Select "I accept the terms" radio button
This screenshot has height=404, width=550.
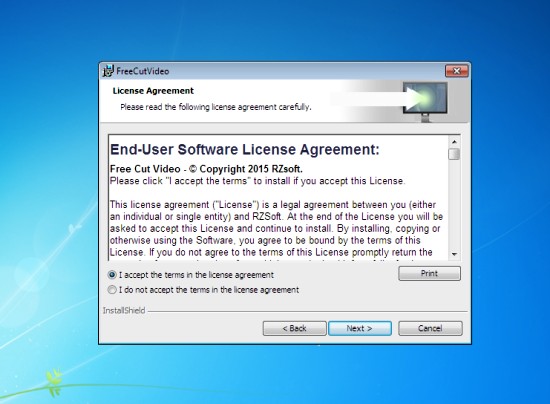point(112,275)
